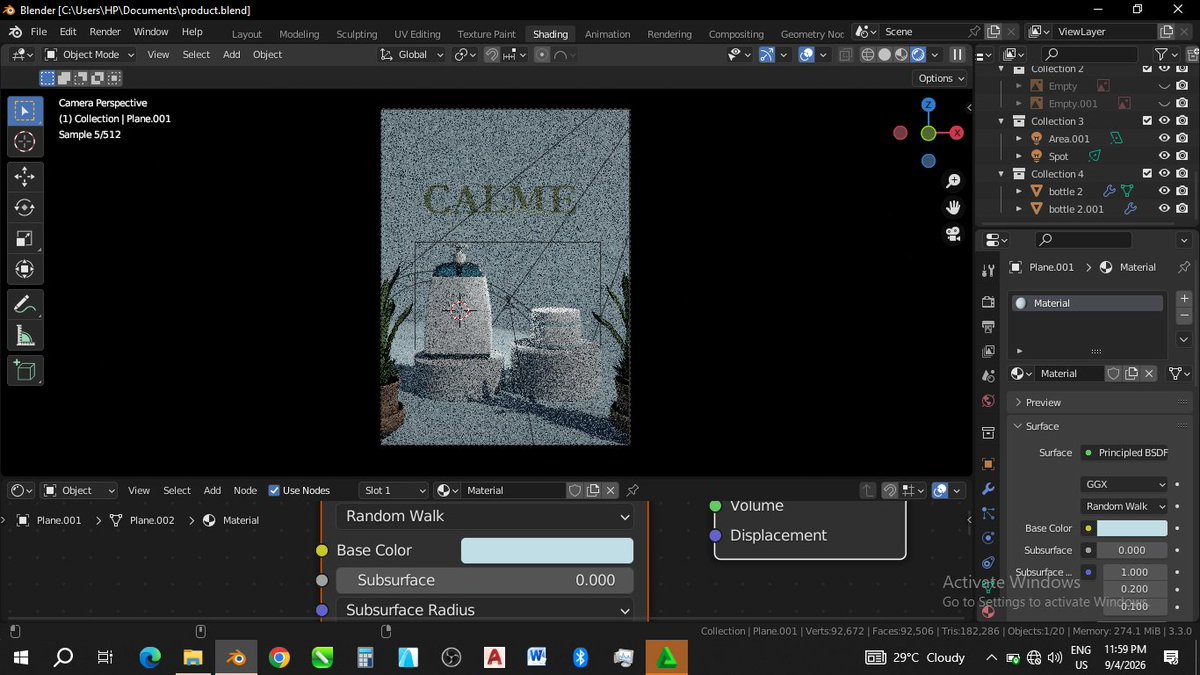Open the Output properties tab

pyautogui.click(x=988, y=327)
